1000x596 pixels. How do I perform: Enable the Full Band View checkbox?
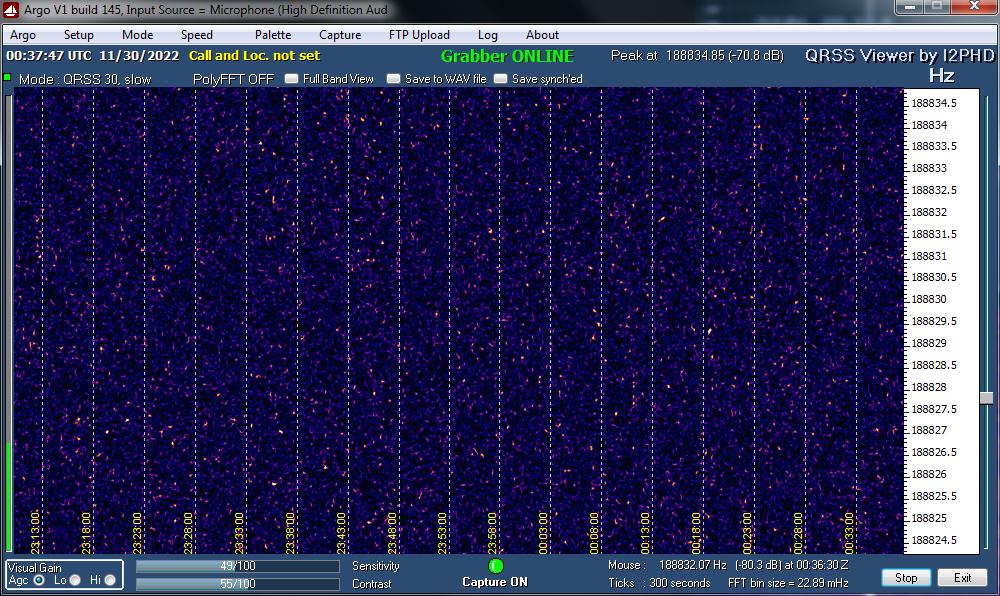pyautogui.click(x=291, y=78)
